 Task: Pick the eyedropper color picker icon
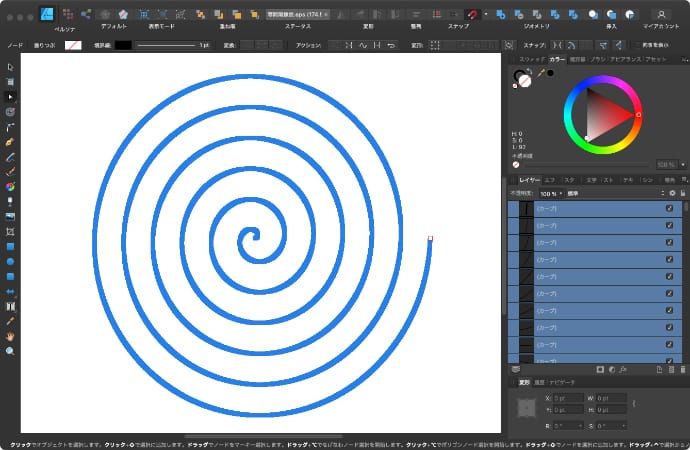(539, 73)
